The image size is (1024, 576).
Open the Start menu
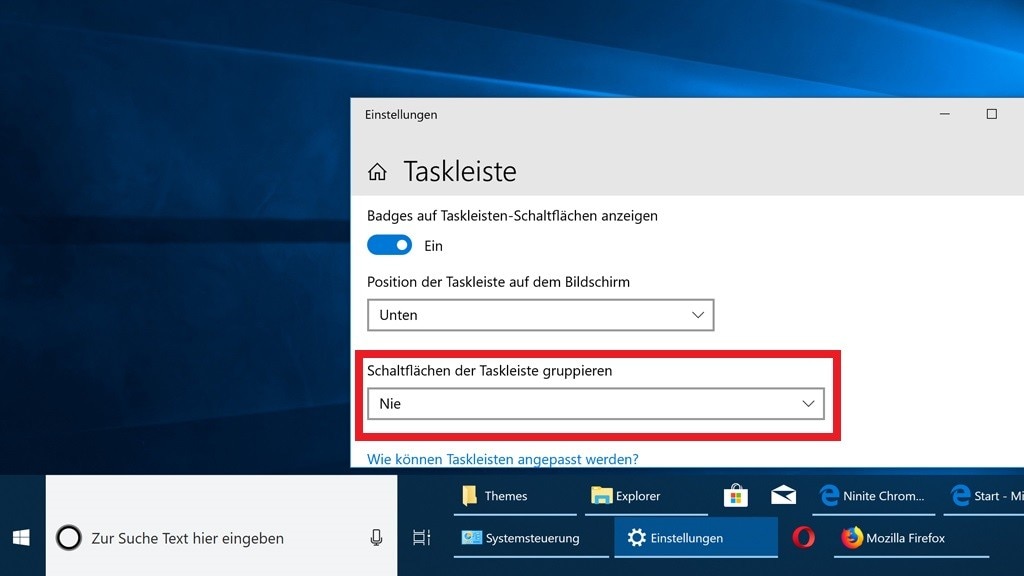pos(20,537)
